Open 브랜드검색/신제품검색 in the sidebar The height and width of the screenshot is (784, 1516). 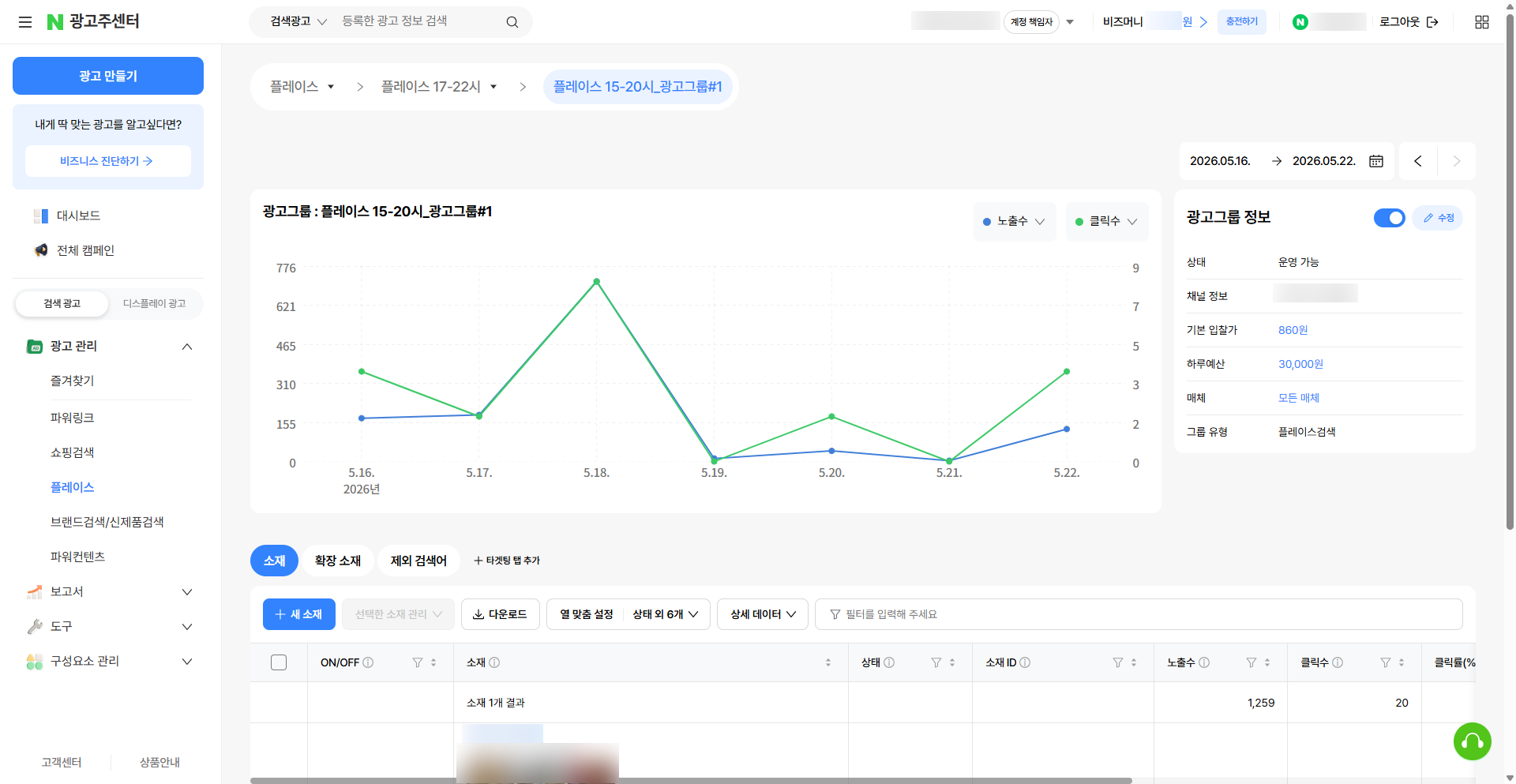click(107, 522)
